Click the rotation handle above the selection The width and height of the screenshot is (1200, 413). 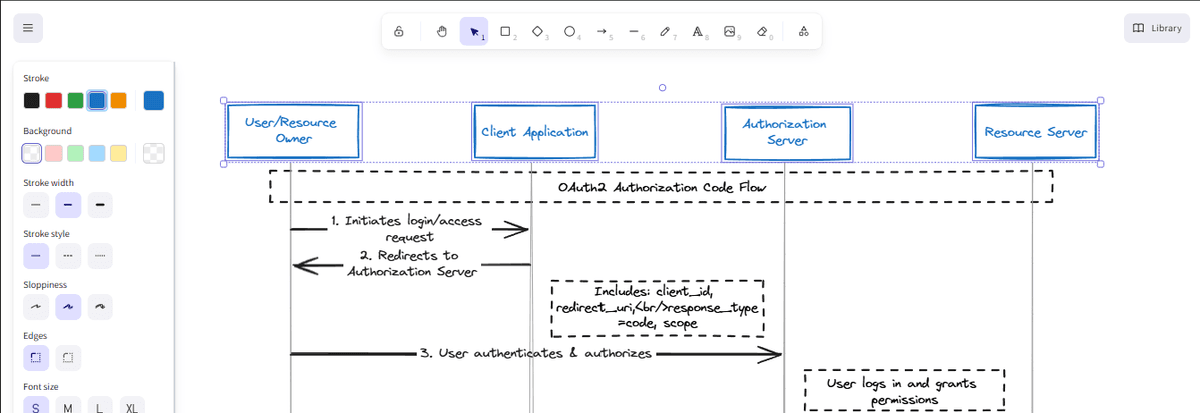[662, 88]
